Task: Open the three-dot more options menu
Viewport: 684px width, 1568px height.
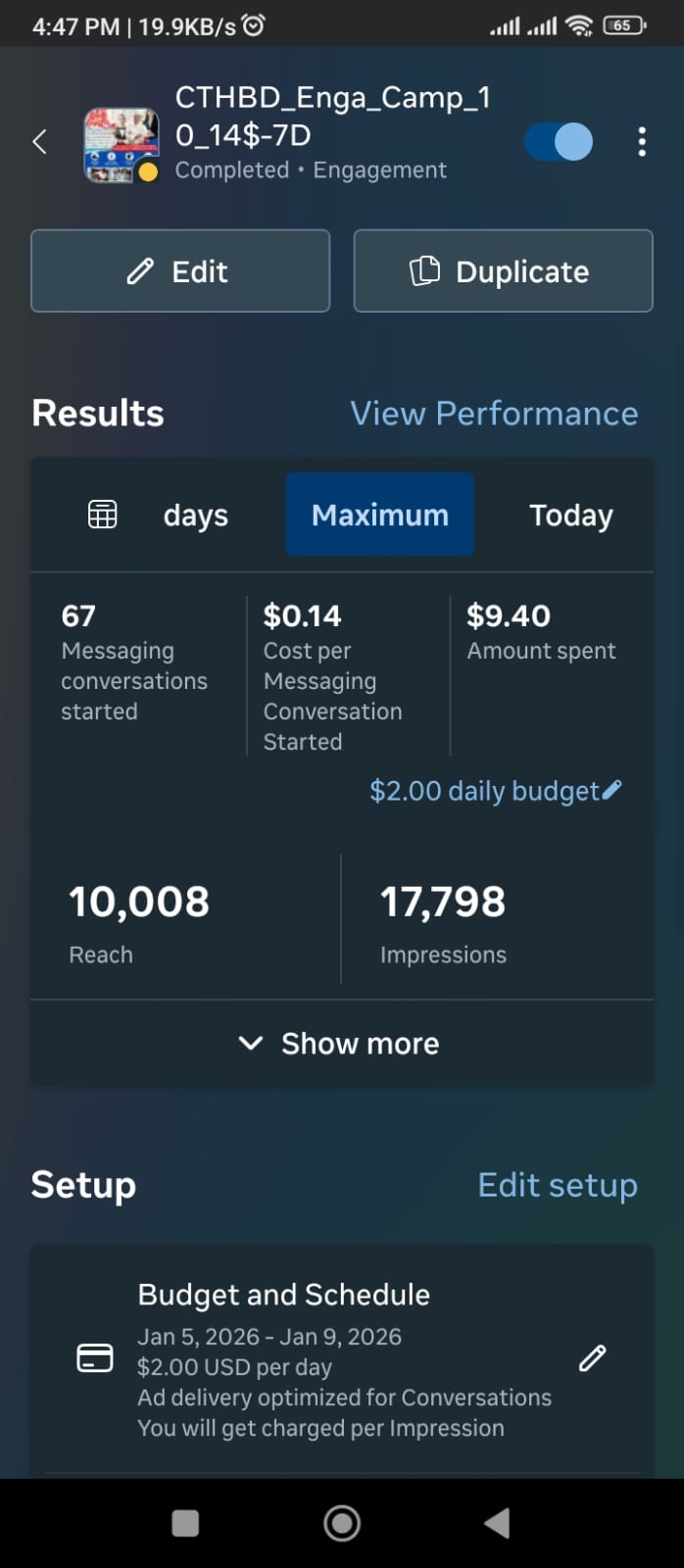Action: click(x=642, y=142)
